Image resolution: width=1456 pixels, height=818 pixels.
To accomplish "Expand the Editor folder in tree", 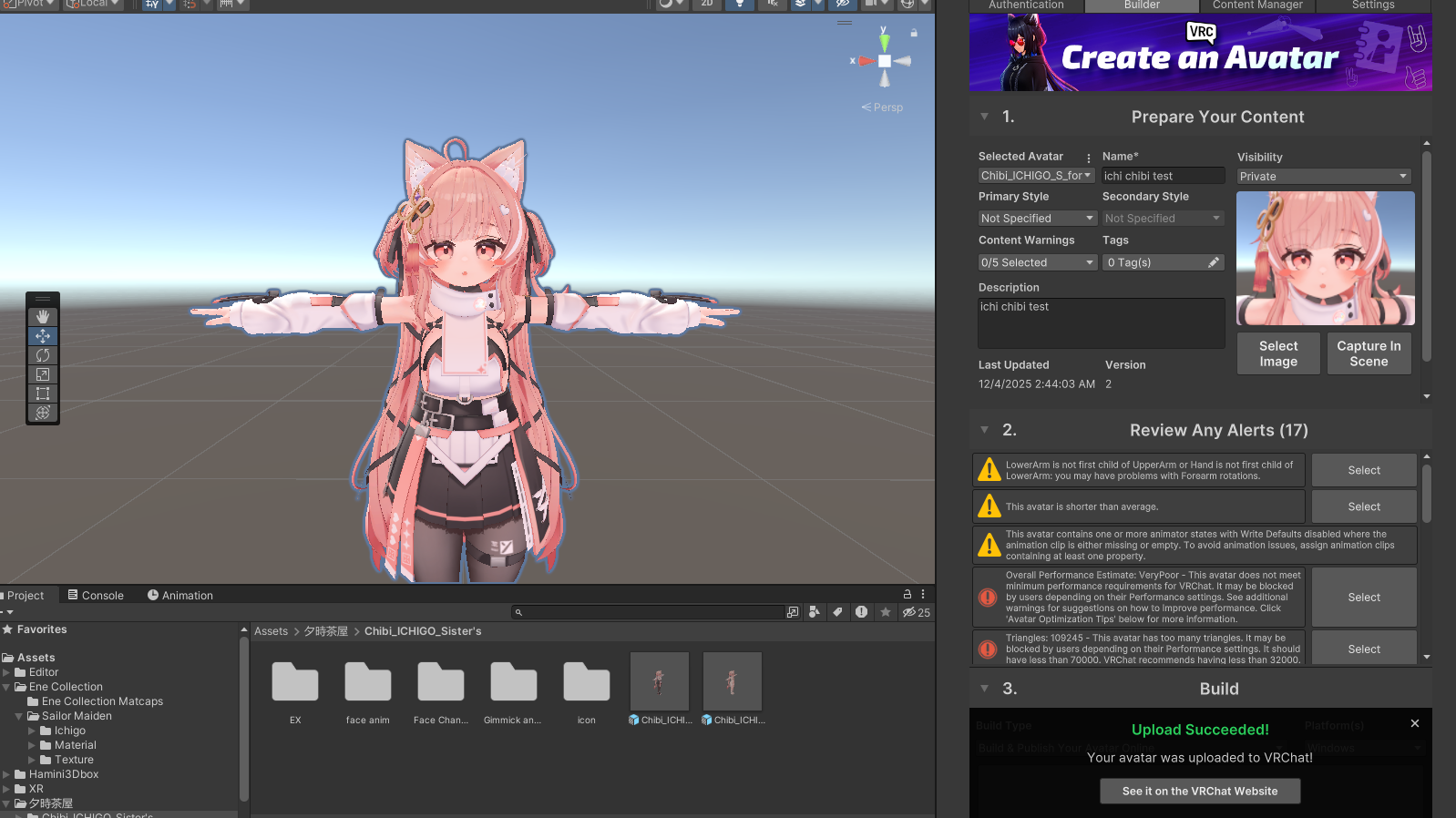I will tap(6, 672).
